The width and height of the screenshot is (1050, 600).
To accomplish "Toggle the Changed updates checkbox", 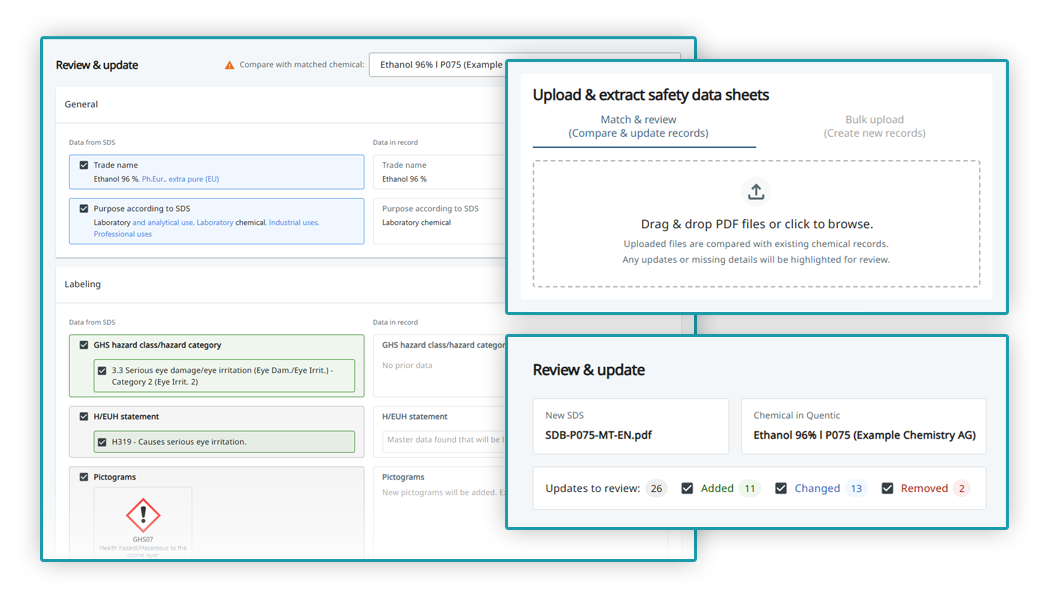I will (x=781, y=488).
